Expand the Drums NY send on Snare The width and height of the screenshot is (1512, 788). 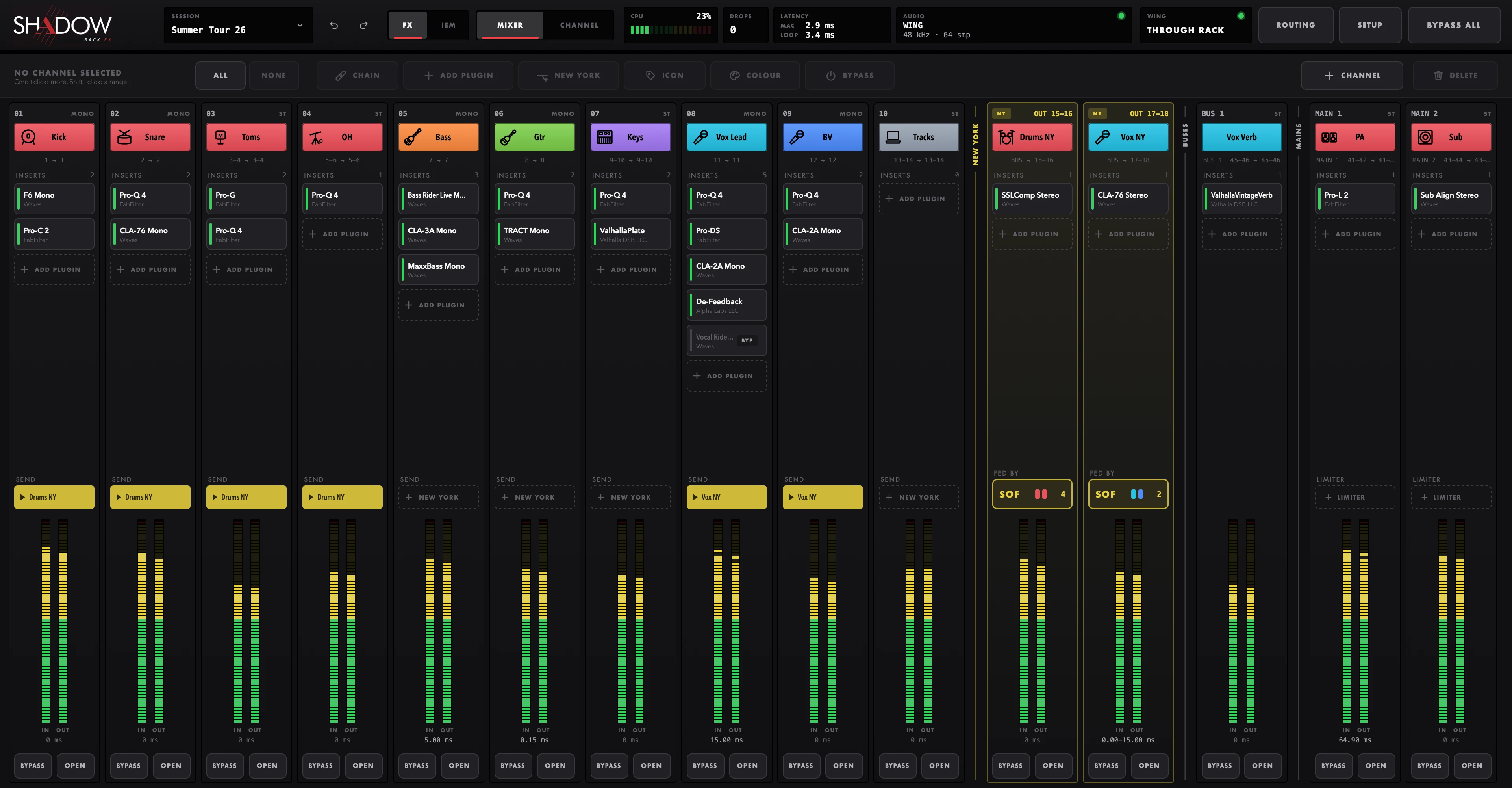click(150, 497)
